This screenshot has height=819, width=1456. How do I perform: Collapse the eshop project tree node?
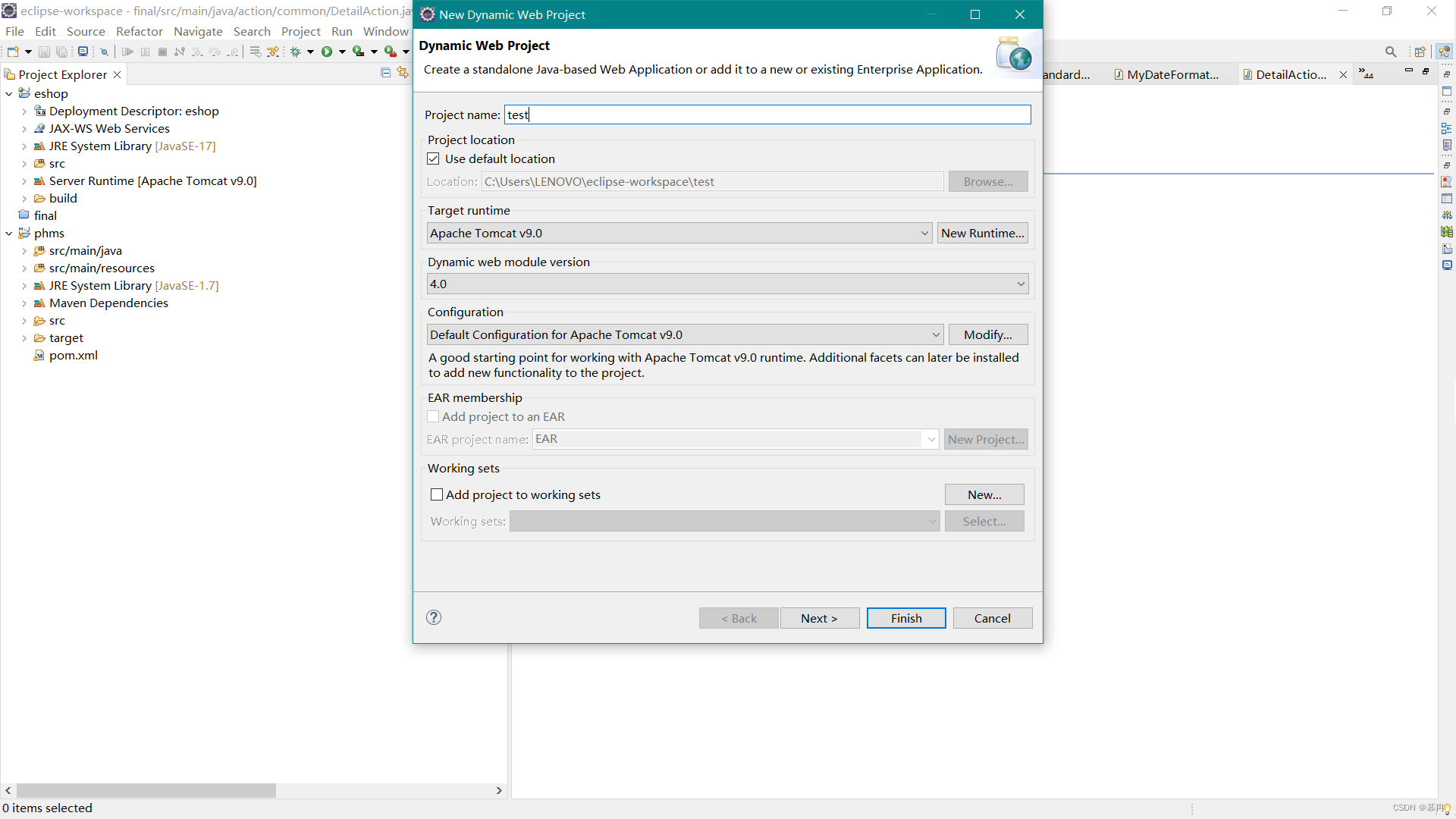click(8, 93)
